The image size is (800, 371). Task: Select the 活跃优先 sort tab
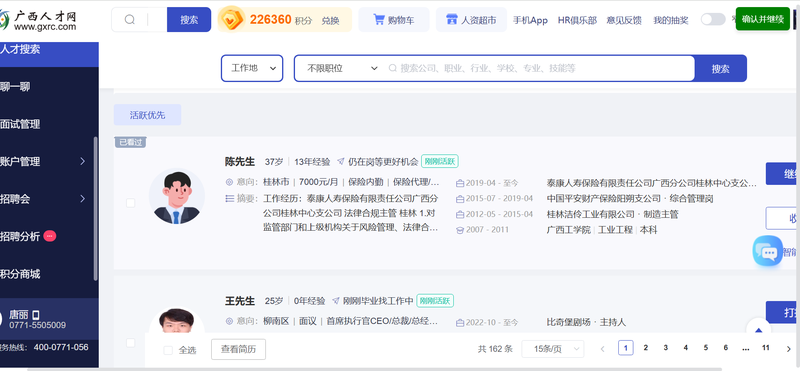tap(147, 115)
